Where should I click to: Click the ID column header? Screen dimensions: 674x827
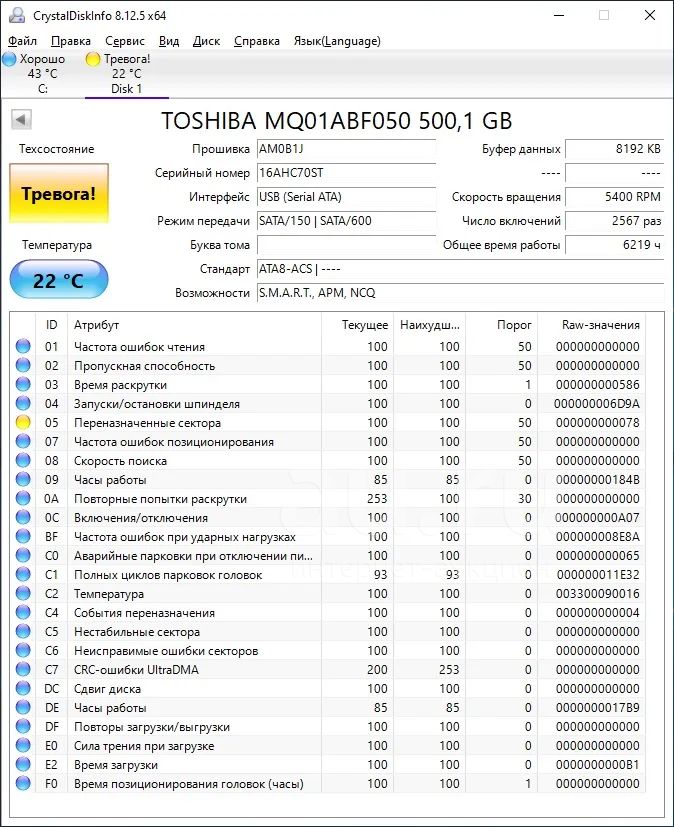click(x=51, y=325)
